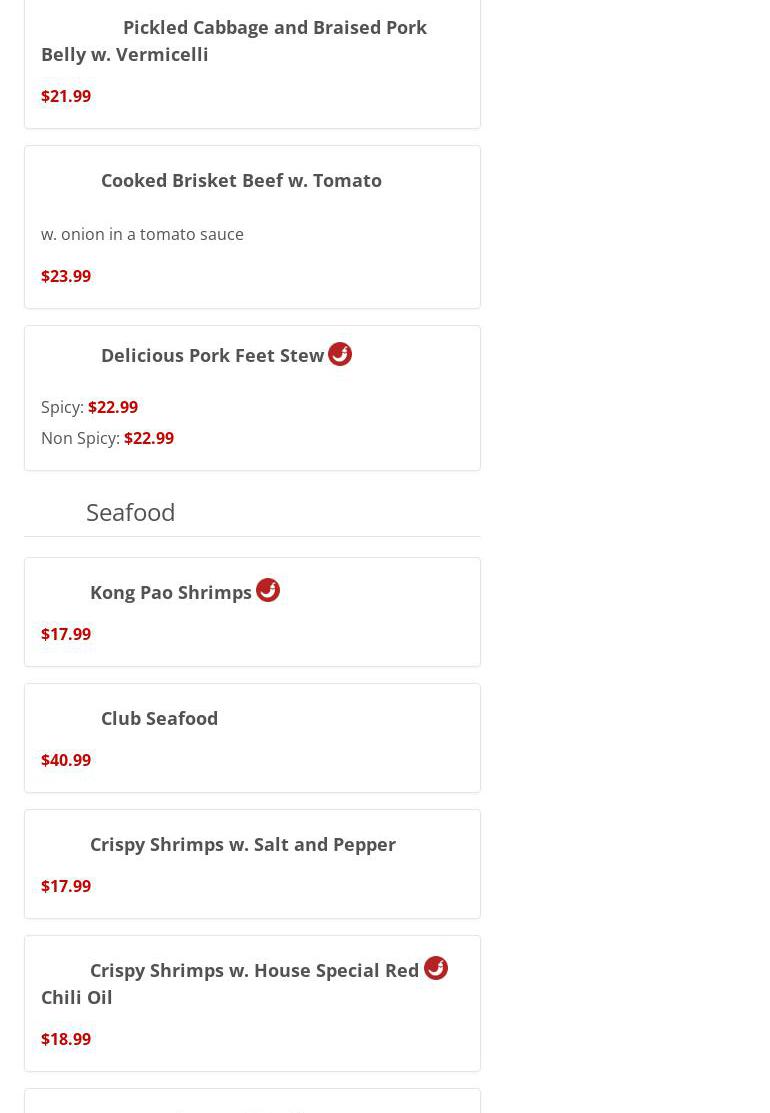The image size is (770, 1113).
Task: Open the Kong Pao Shrimps item
Action: (171, 592)
